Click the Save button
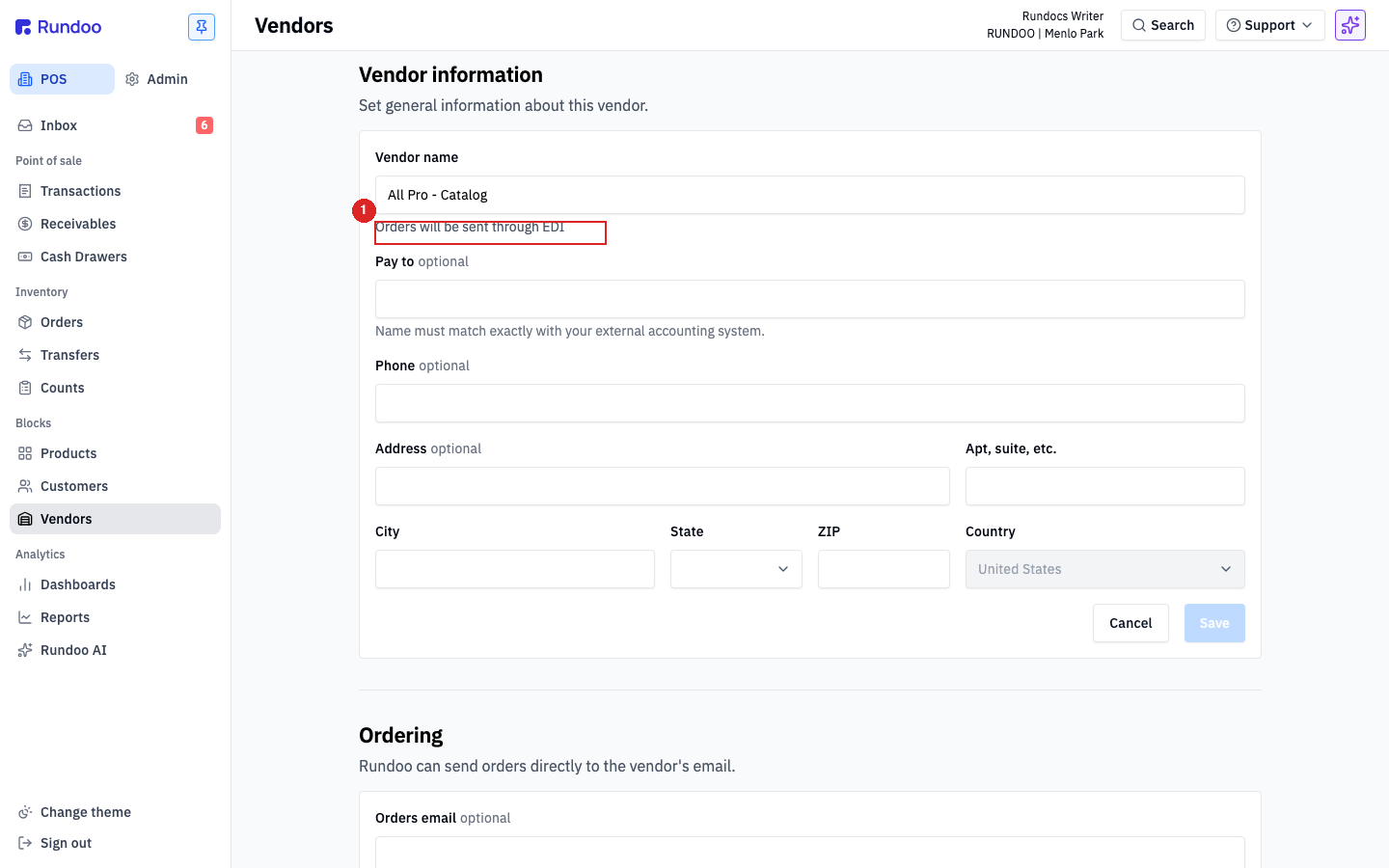This screenshot has width=1389, height=868. click(x=1214, y=623)
